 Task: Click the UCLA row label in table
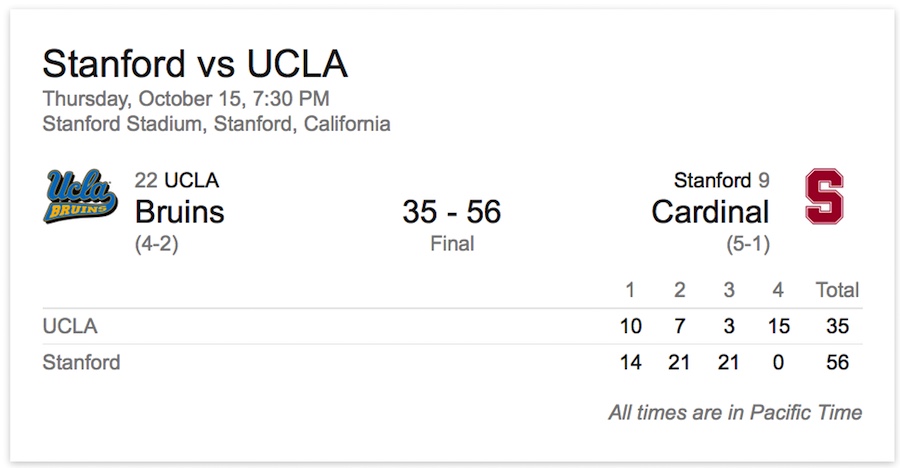click(70, 326)
